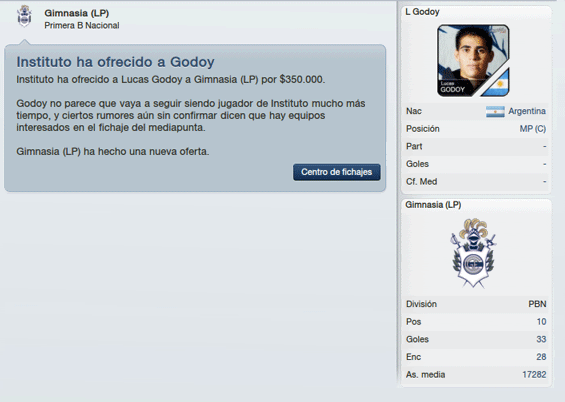565x402 pixels.
Task: Click the As. media 17282 attendance row
Action: 476,375
